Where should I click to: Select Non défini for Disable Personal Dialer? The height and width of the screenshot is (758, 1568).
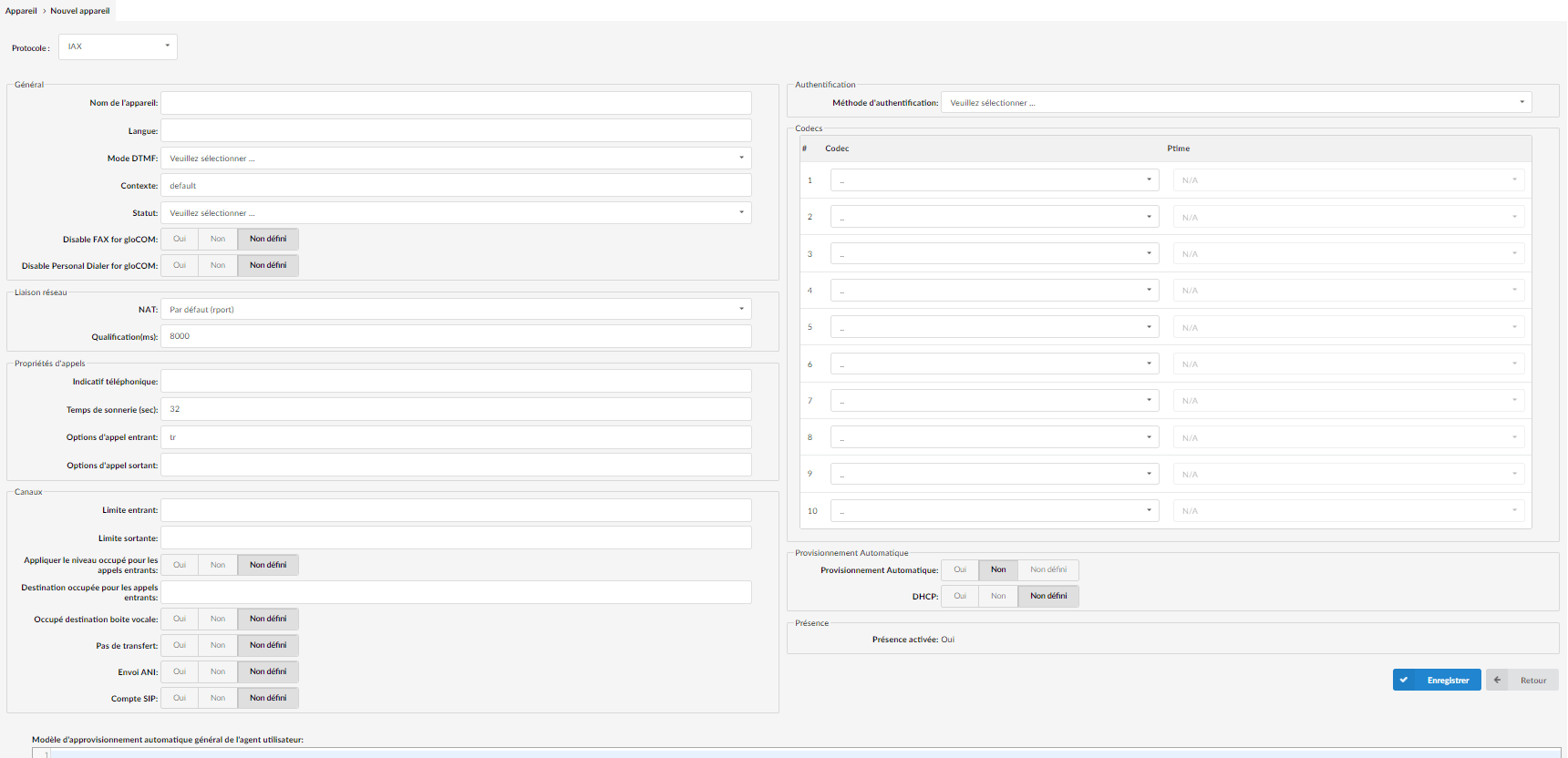coord(268,265)
